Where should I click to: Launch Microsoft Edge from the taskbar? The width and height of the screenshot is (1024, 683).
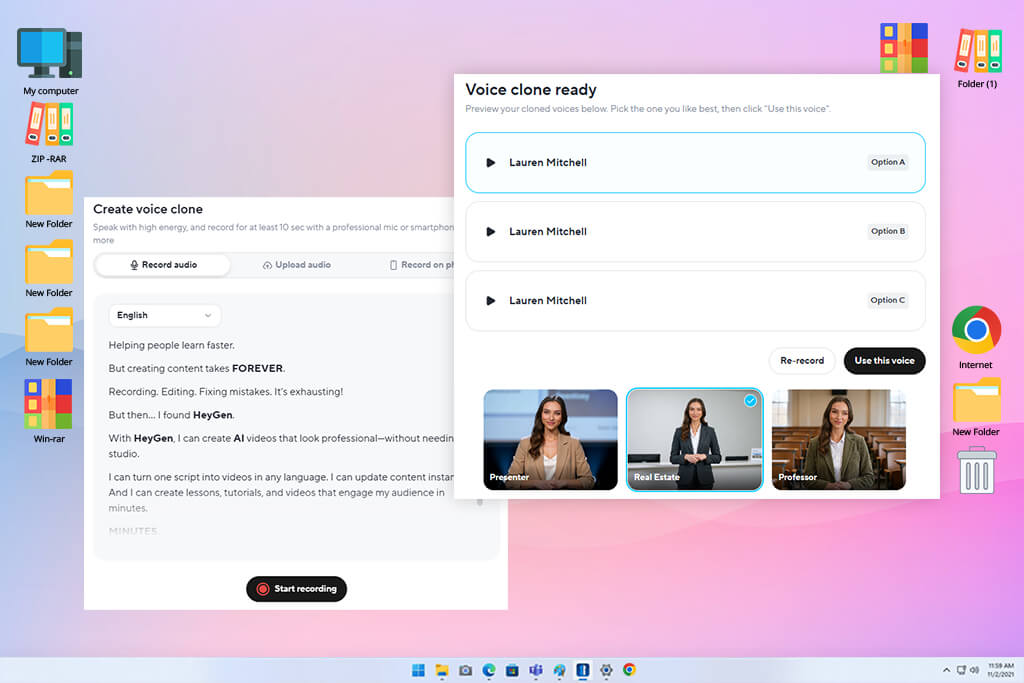pos(489,670)
